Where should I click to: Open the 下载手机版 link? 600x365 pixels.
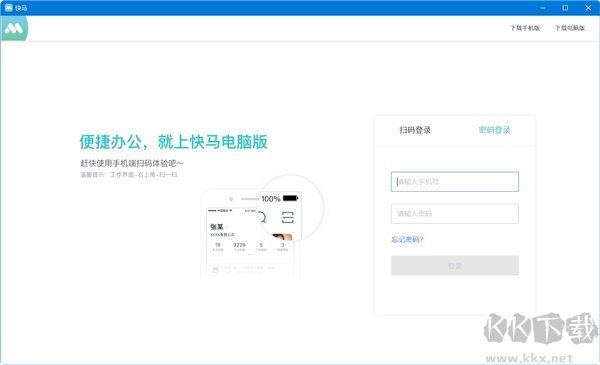click(525, 28)
